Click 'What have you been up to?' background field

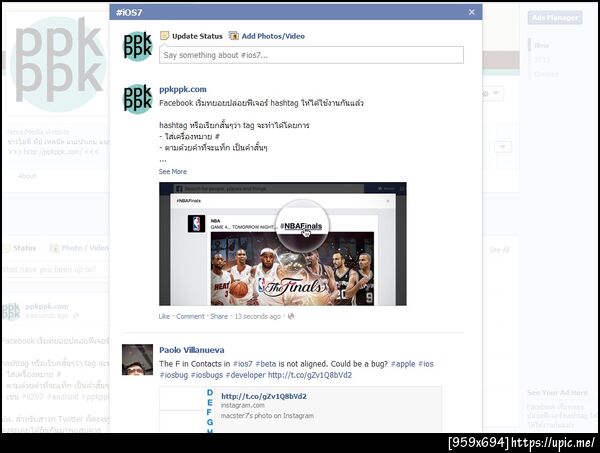(55, 269)
